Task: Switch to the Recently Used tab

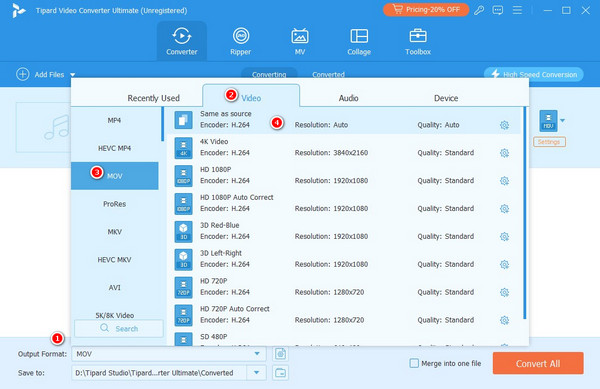Action: coord(153,98)
